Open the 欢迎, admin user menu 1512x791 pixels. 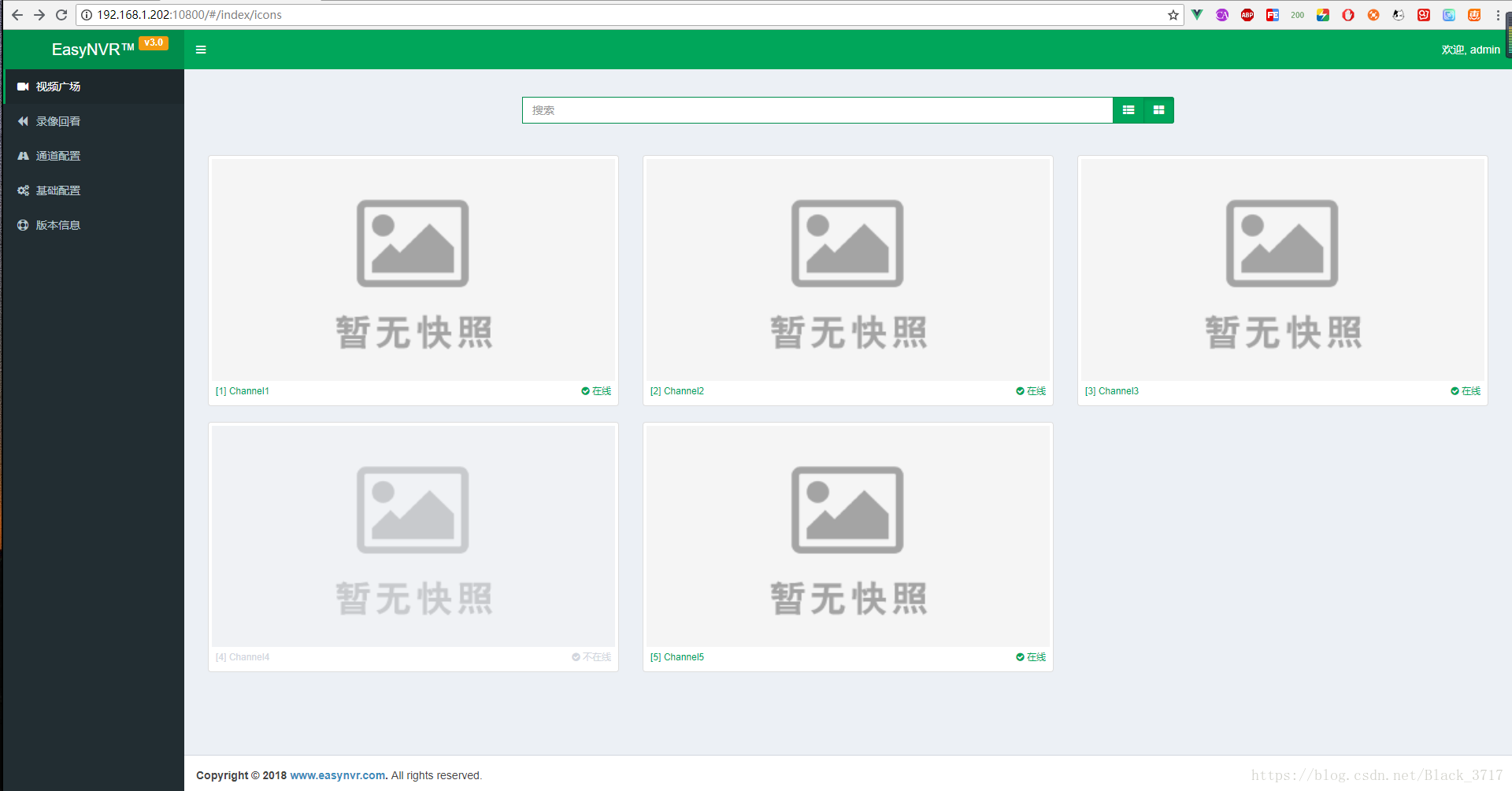pos(1470,50)
